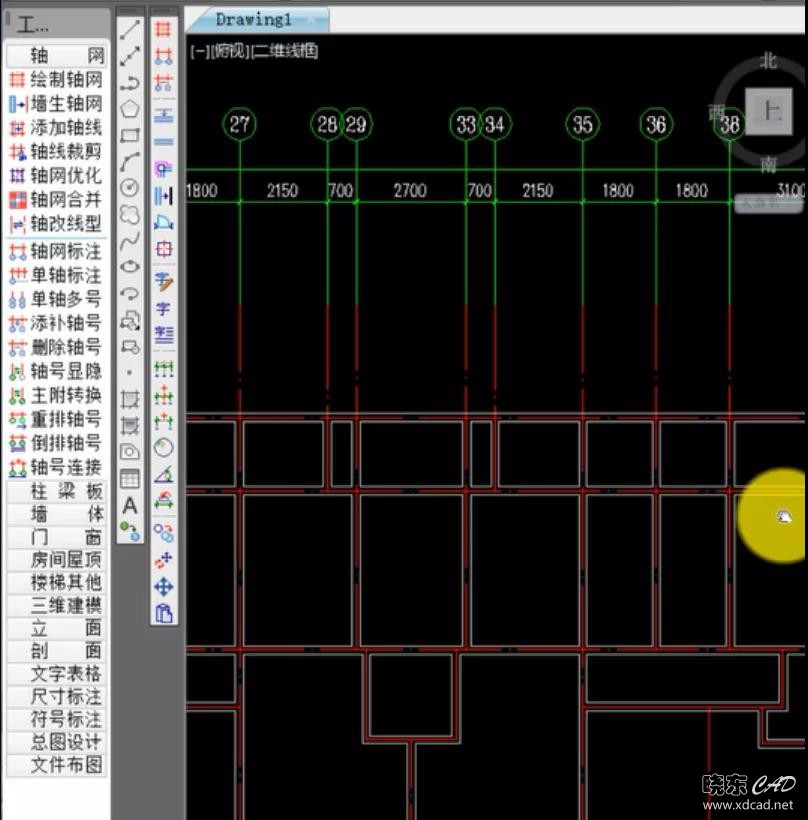808x820 pixels.
Task: Toggle axis number visibility with 轴号显隐
Action: pos(56,371)
